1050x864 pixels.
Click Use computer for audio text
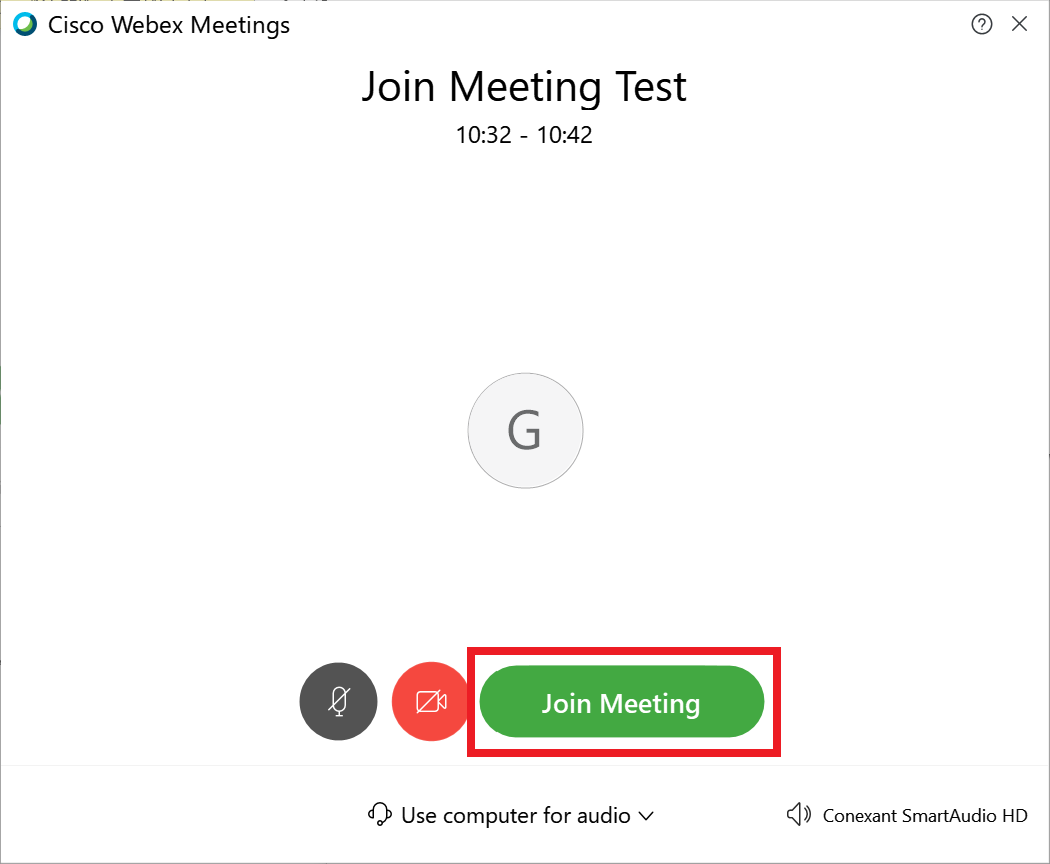[515, 815]
